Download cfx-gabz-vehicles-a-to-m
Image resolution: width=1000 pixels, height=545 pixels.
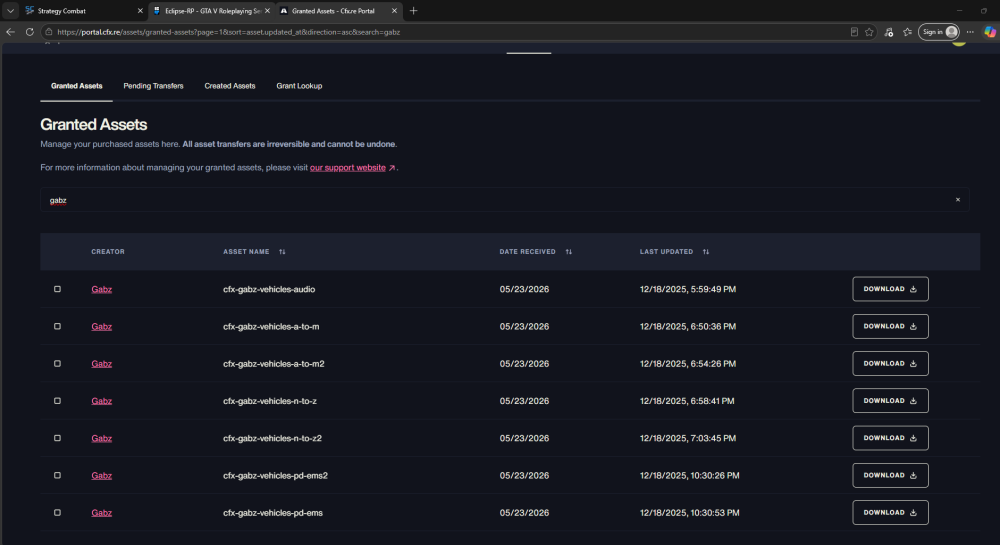(x=890, y=326)
